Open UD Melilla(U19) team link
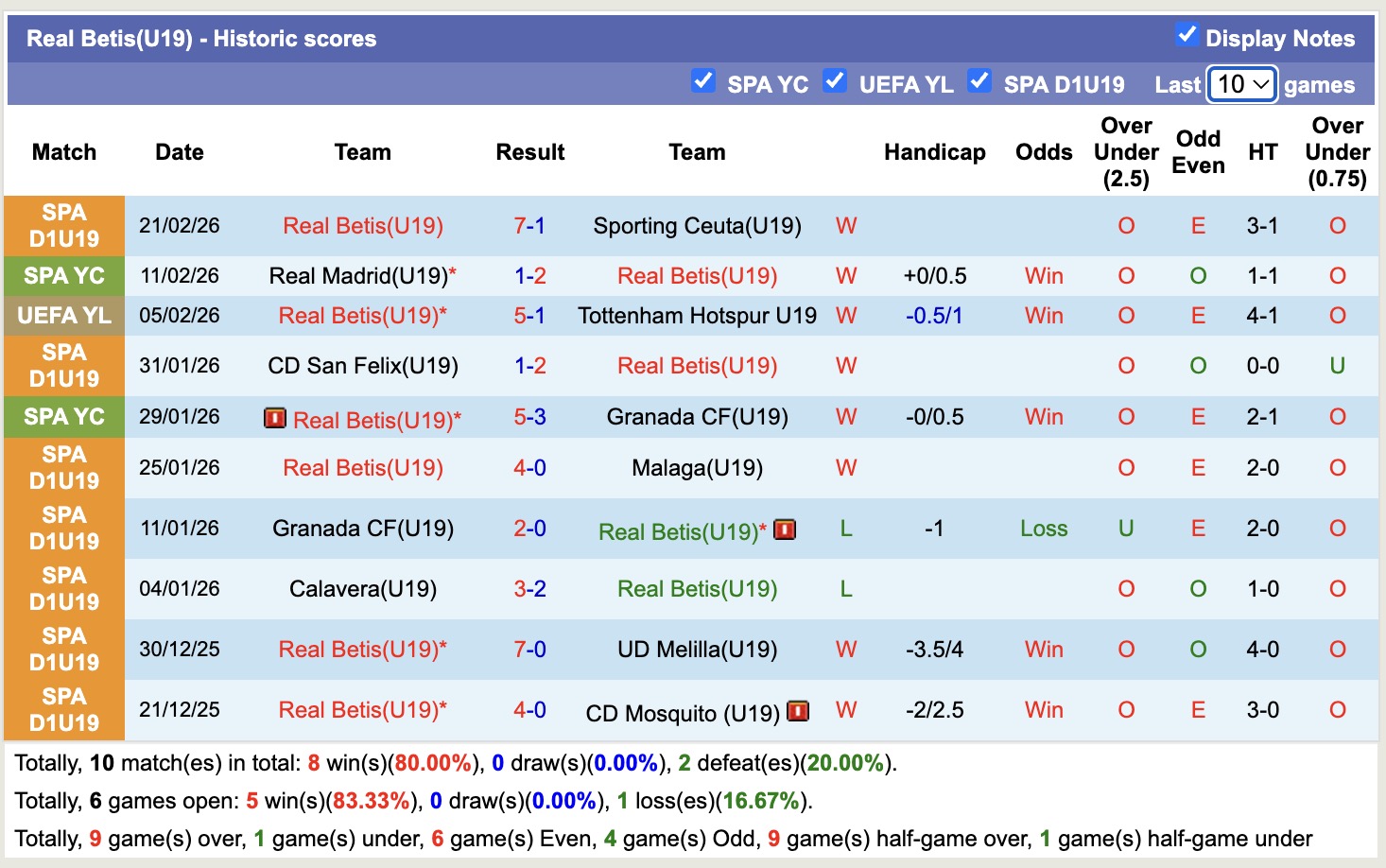The height and width of the screenshot is (868, 1386). click(x=697, y=650)
